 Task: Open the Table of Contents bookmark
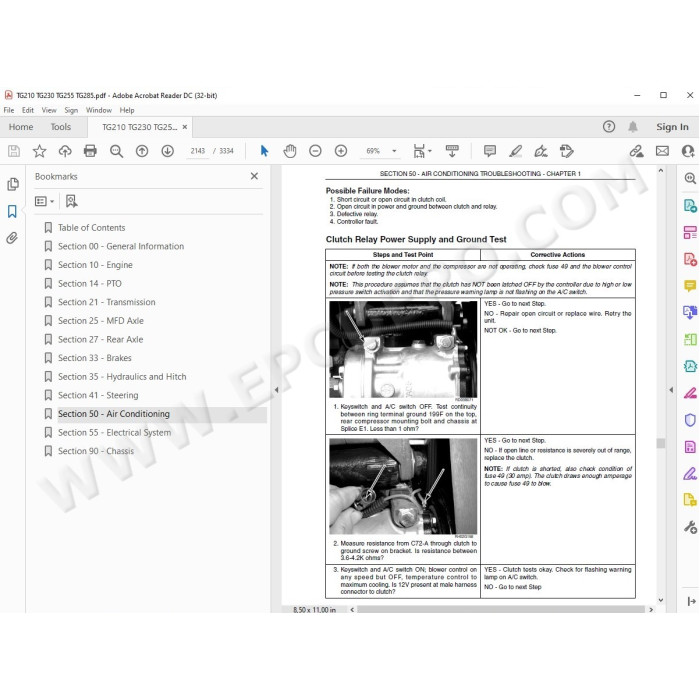click(92, 228)
